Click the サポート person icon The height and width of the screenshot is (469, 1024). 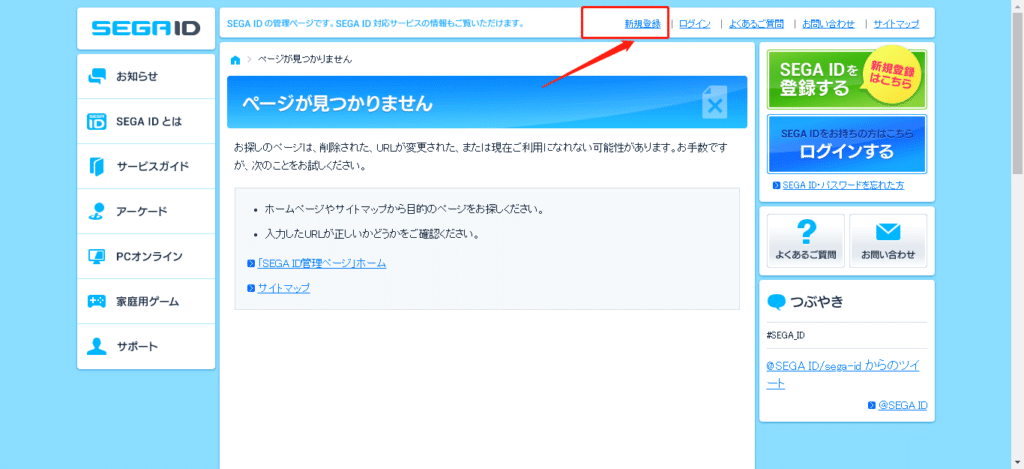point(97,346)
